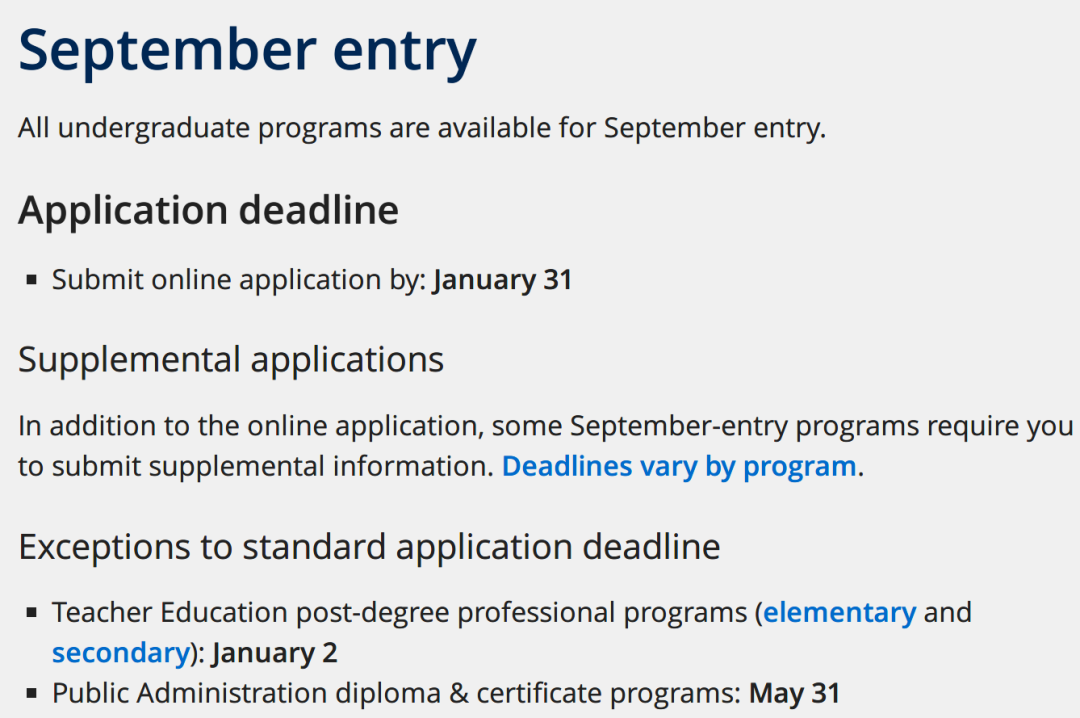This screenshot has height=718, width=1080.
Task: Click the bold "January 2" date
Action: coord(275,653)
